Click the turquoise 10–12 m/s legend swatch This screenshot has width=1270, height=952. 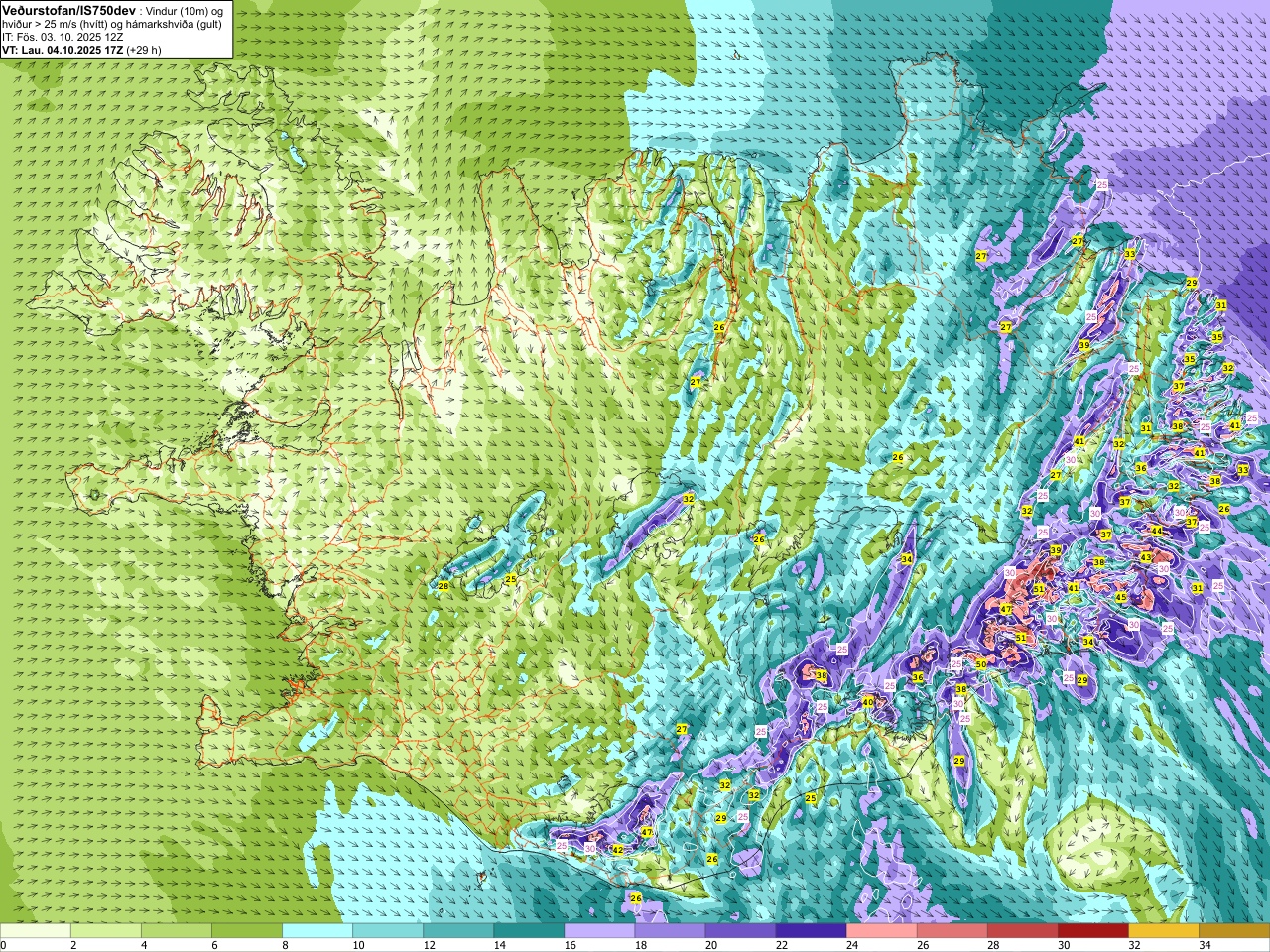pyautogui.click(x=388, y=931)
